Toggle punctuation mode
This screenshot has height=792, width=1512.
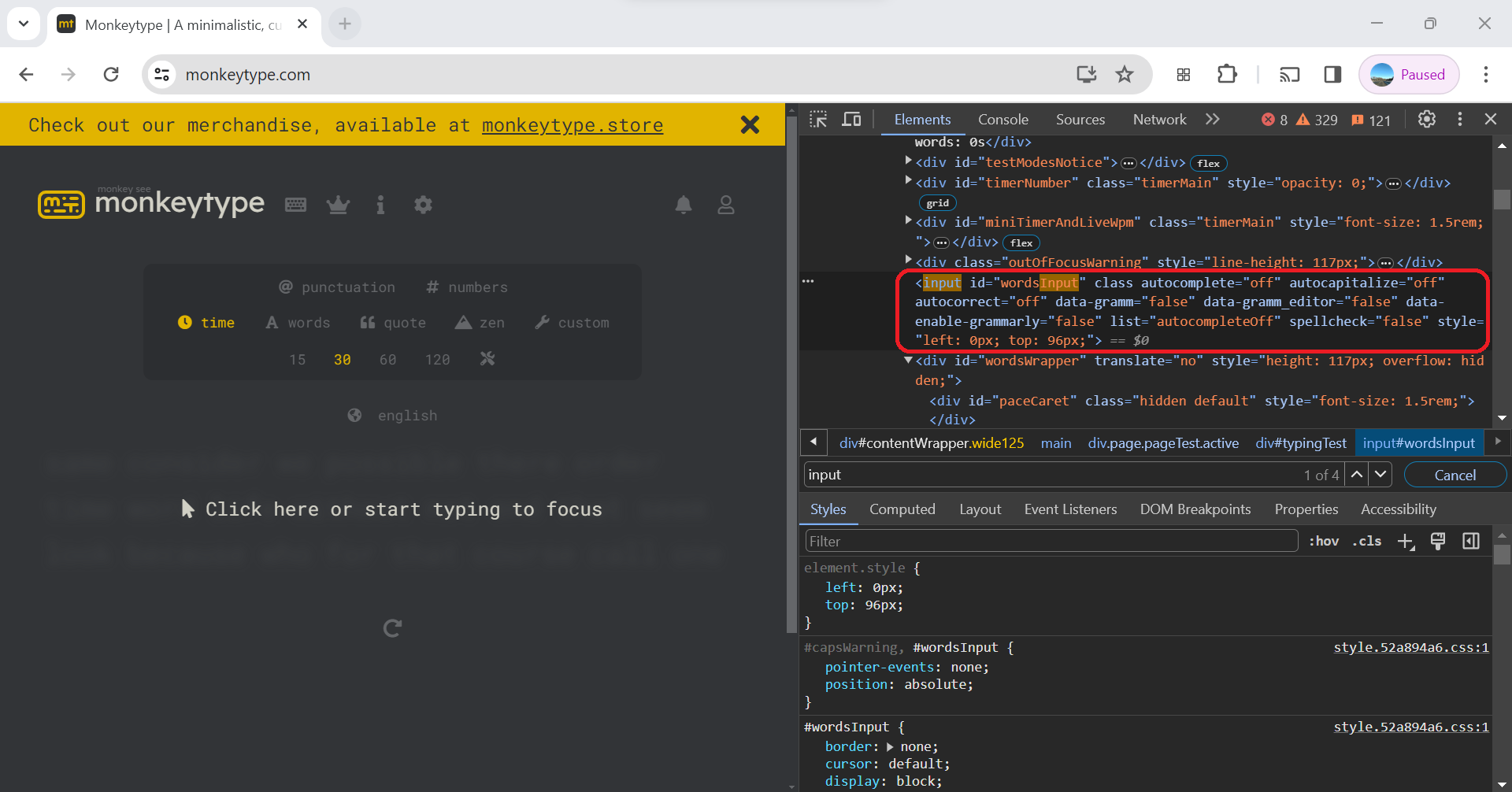pos(337,287)
